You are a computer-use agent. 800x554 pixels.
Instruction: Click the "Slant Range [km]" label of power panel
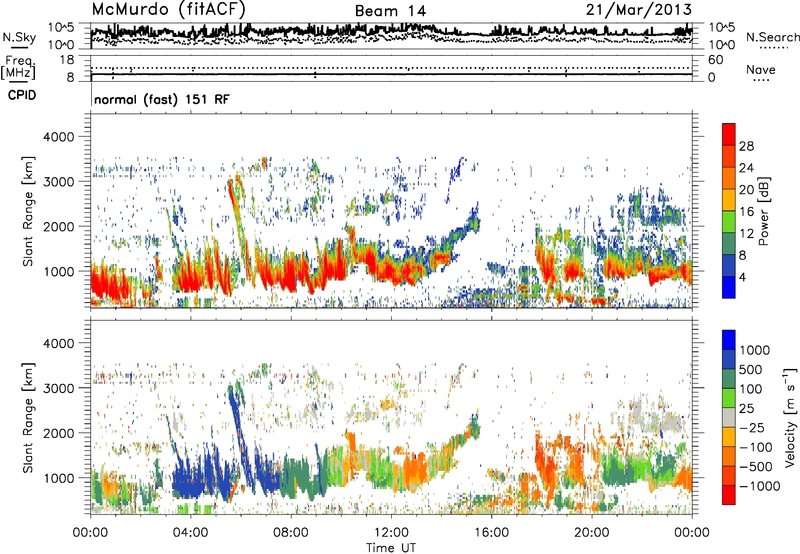[28, 211]
